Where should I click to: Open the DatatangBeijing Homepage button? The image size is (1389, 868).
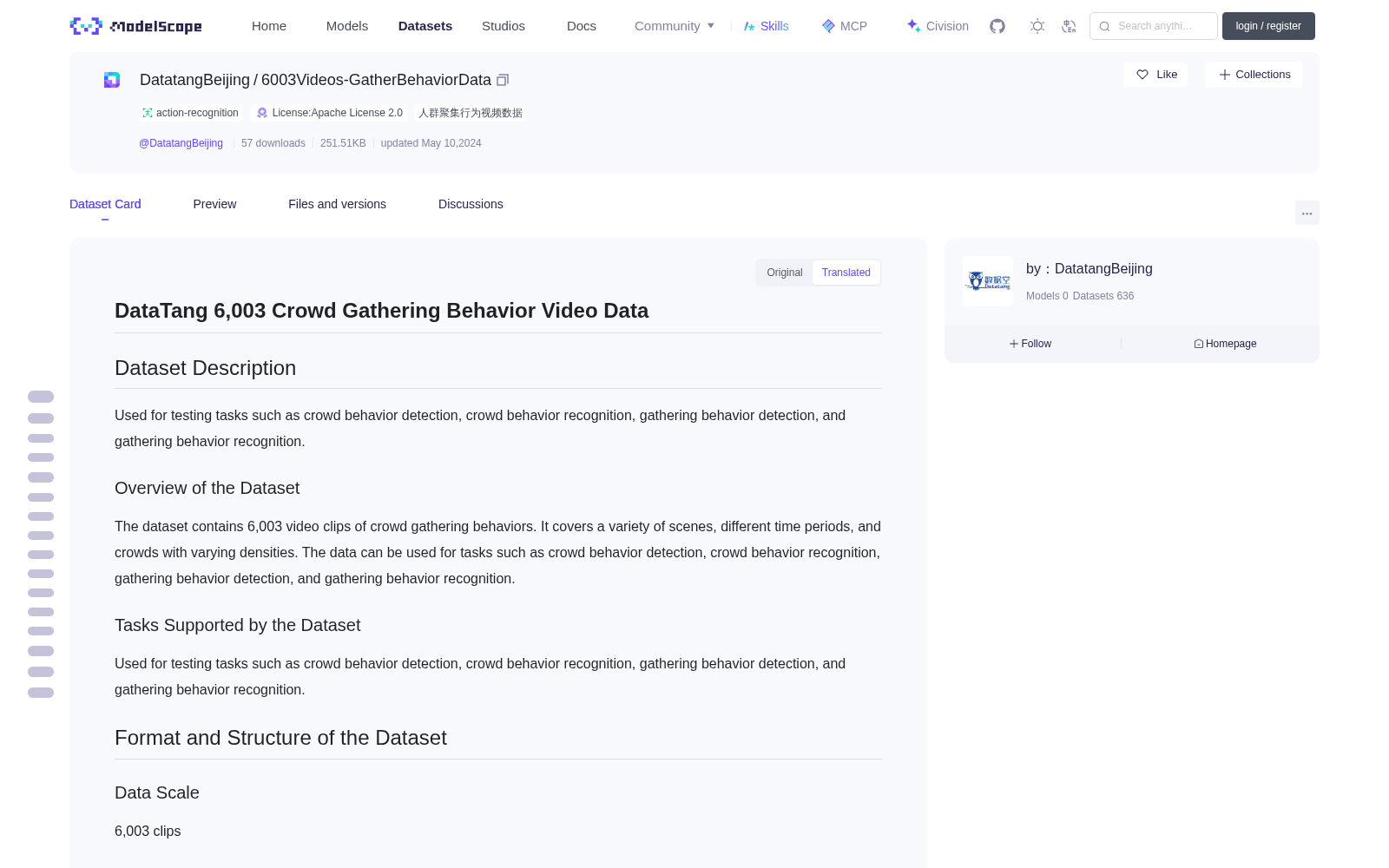pyautogui.click(x=1225, y=344)
